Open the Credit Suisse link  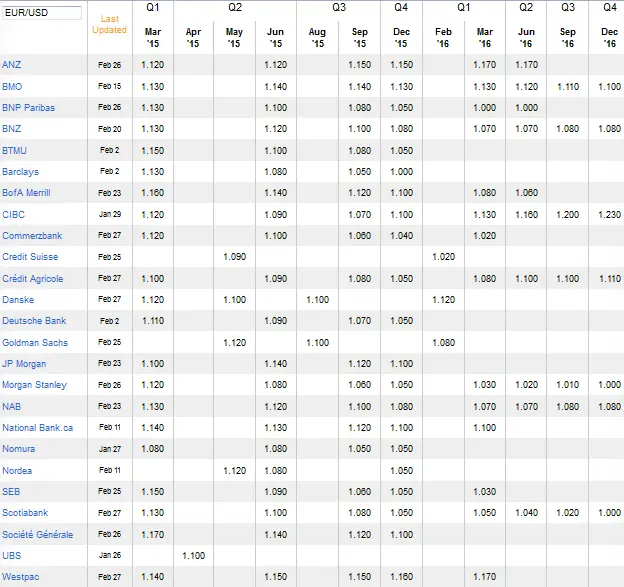coord(30,257)
